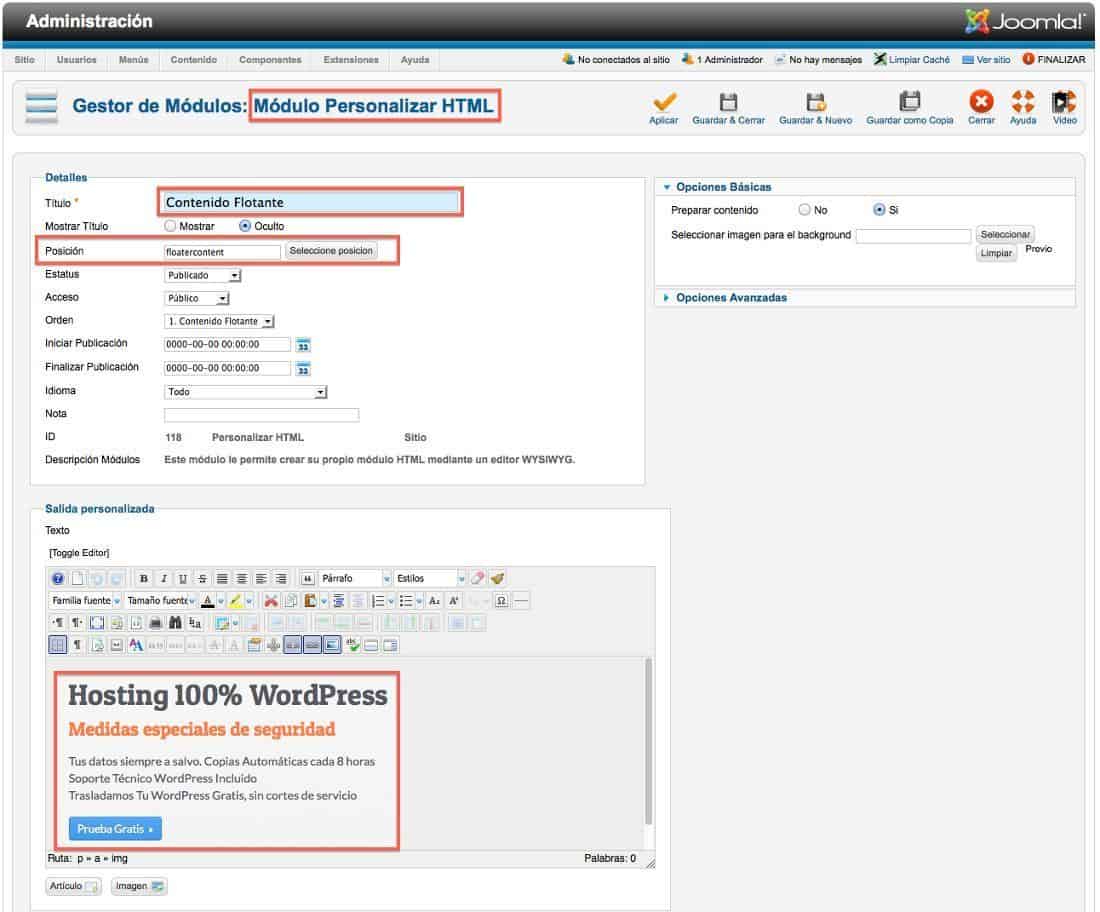1100x912 pixels.
Task: Expand the Opciones Avanzadas section
Action: tap(731, 298)
